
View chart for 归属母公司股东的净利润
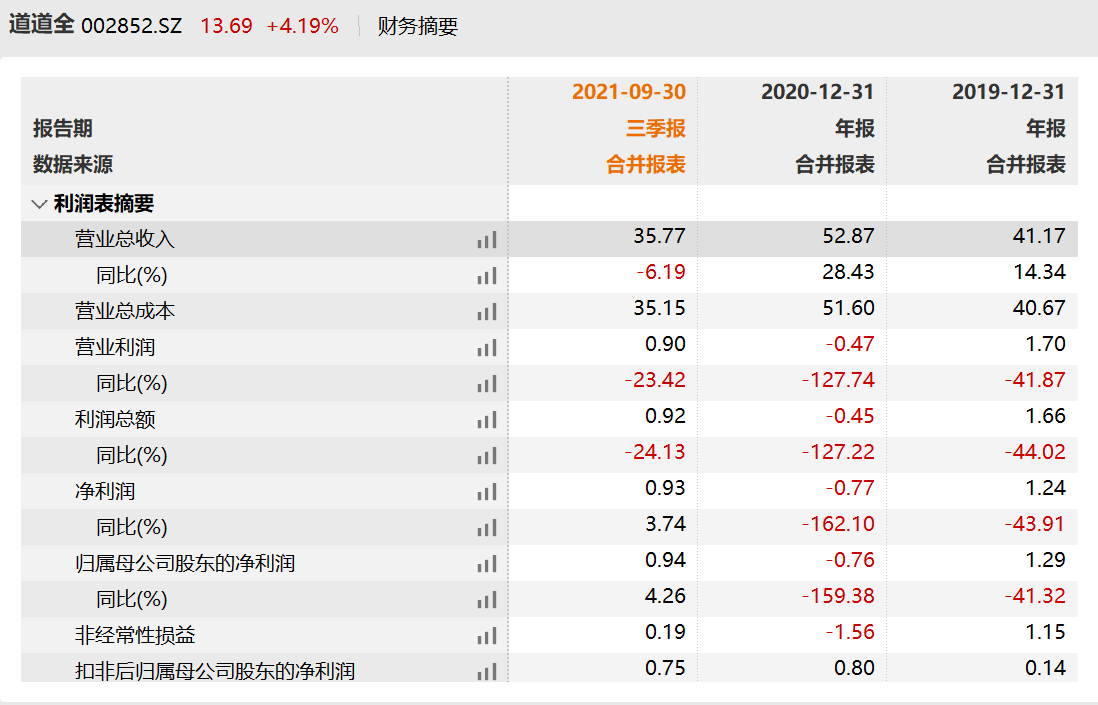tap(487, 564)
